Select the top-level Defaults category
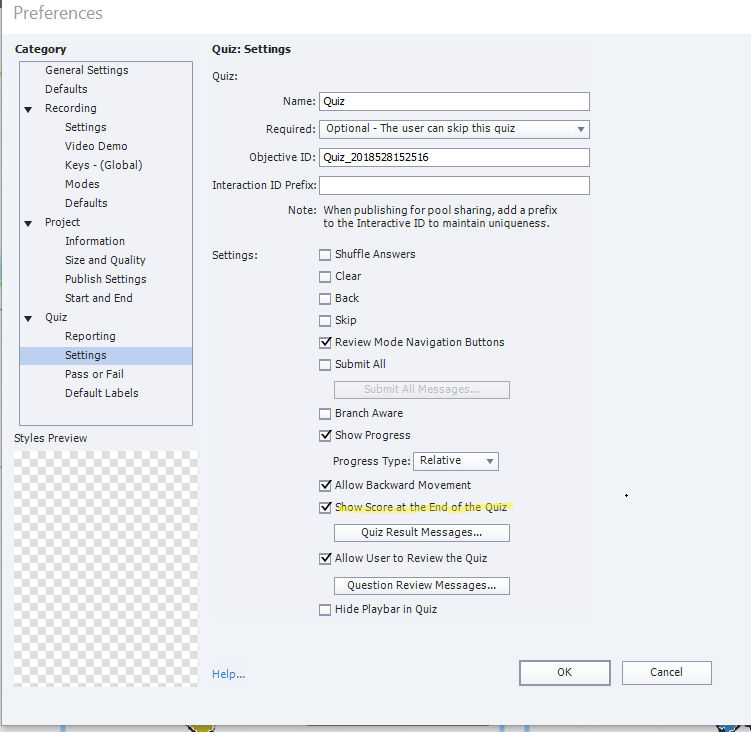The width and height of the screenshot is (751, 732). 66,89
